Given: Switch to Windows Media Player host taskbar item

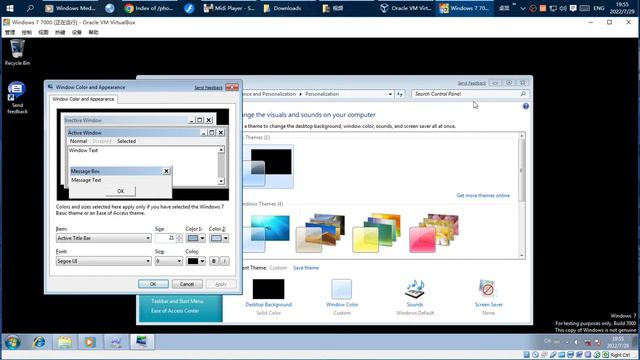Looking at the screenshot, I should point(71,8).
